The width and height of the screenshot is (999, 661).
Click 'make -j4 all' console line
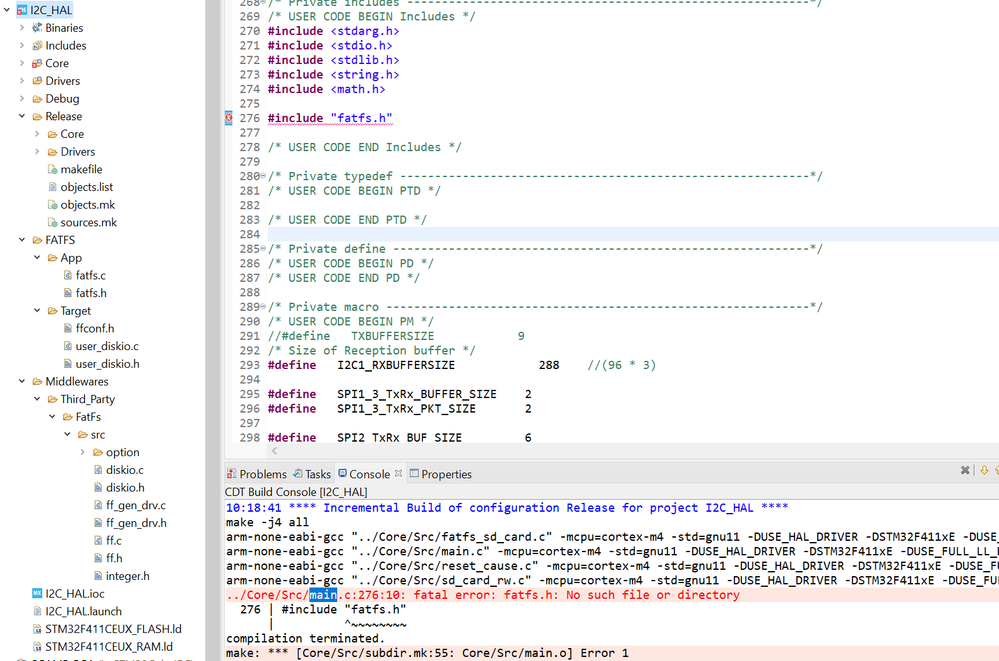click(268, 522)
